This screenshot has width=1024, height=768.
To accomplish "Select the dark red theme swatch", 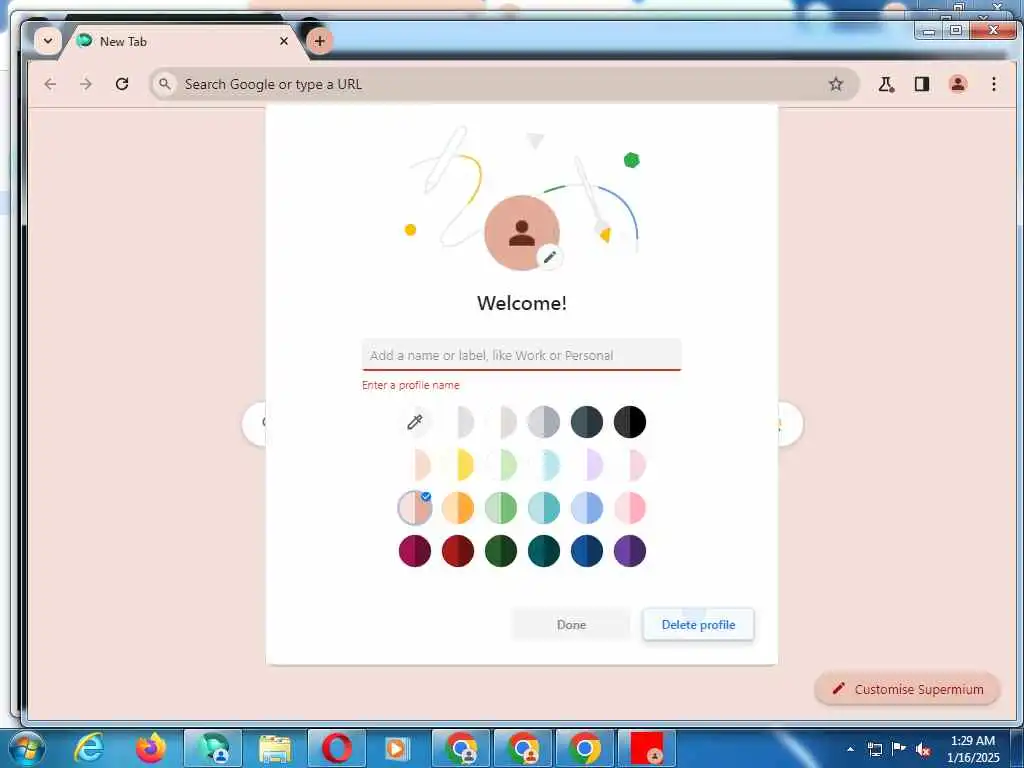I will tap(458, 551).
